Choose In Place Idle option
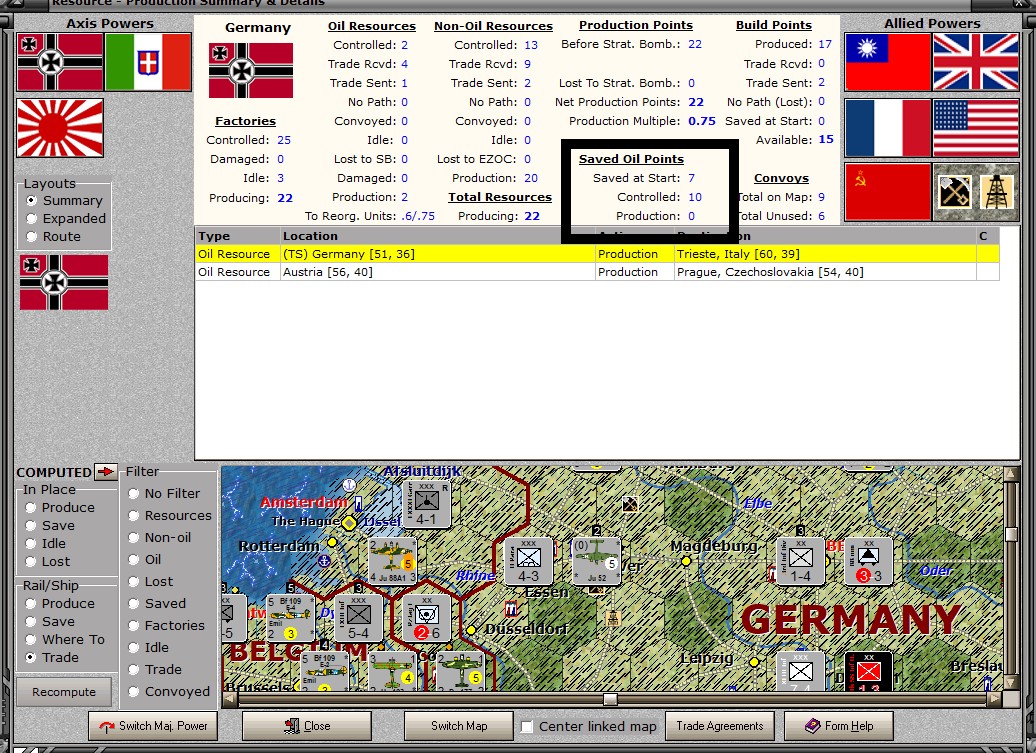The image size is (1036, 753). point(30,544)
